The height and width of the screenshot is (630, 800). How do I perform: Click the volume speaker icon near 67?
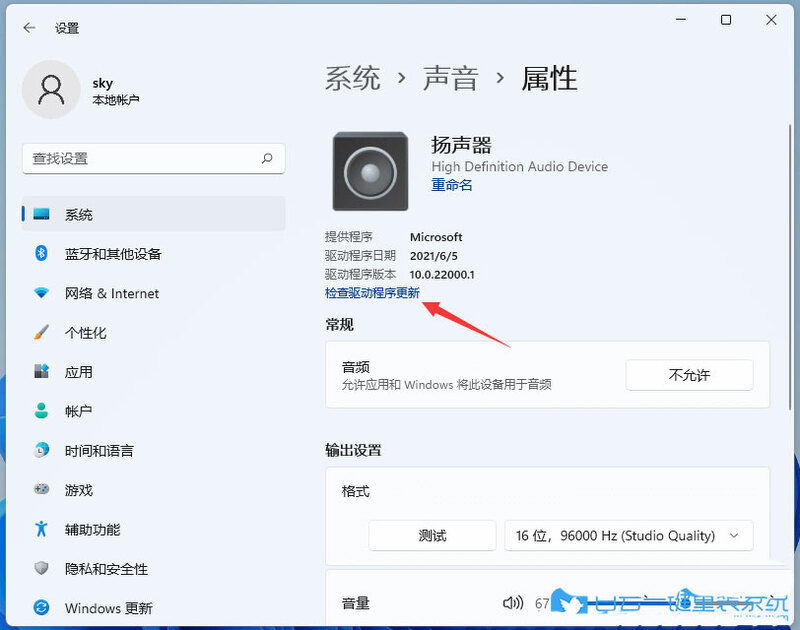click(513, 603)
